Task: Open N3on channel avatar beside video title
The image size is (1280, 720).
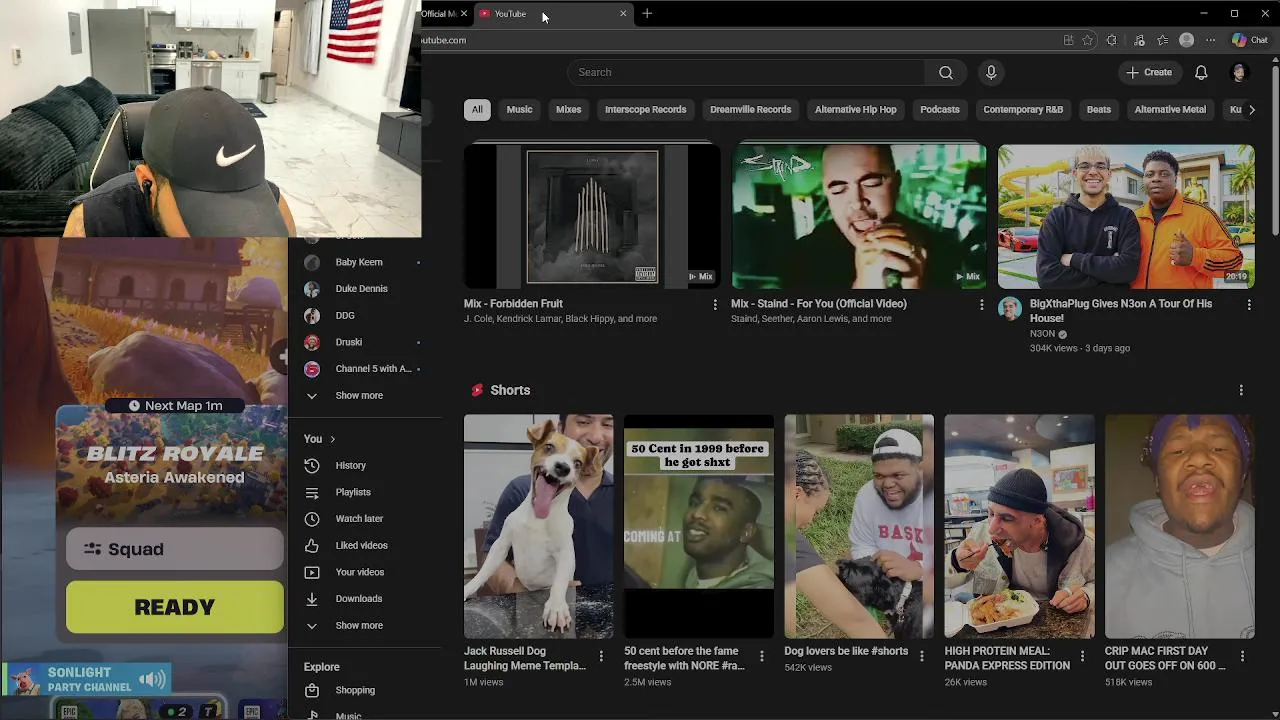Action: click(x=1009, y=308)
